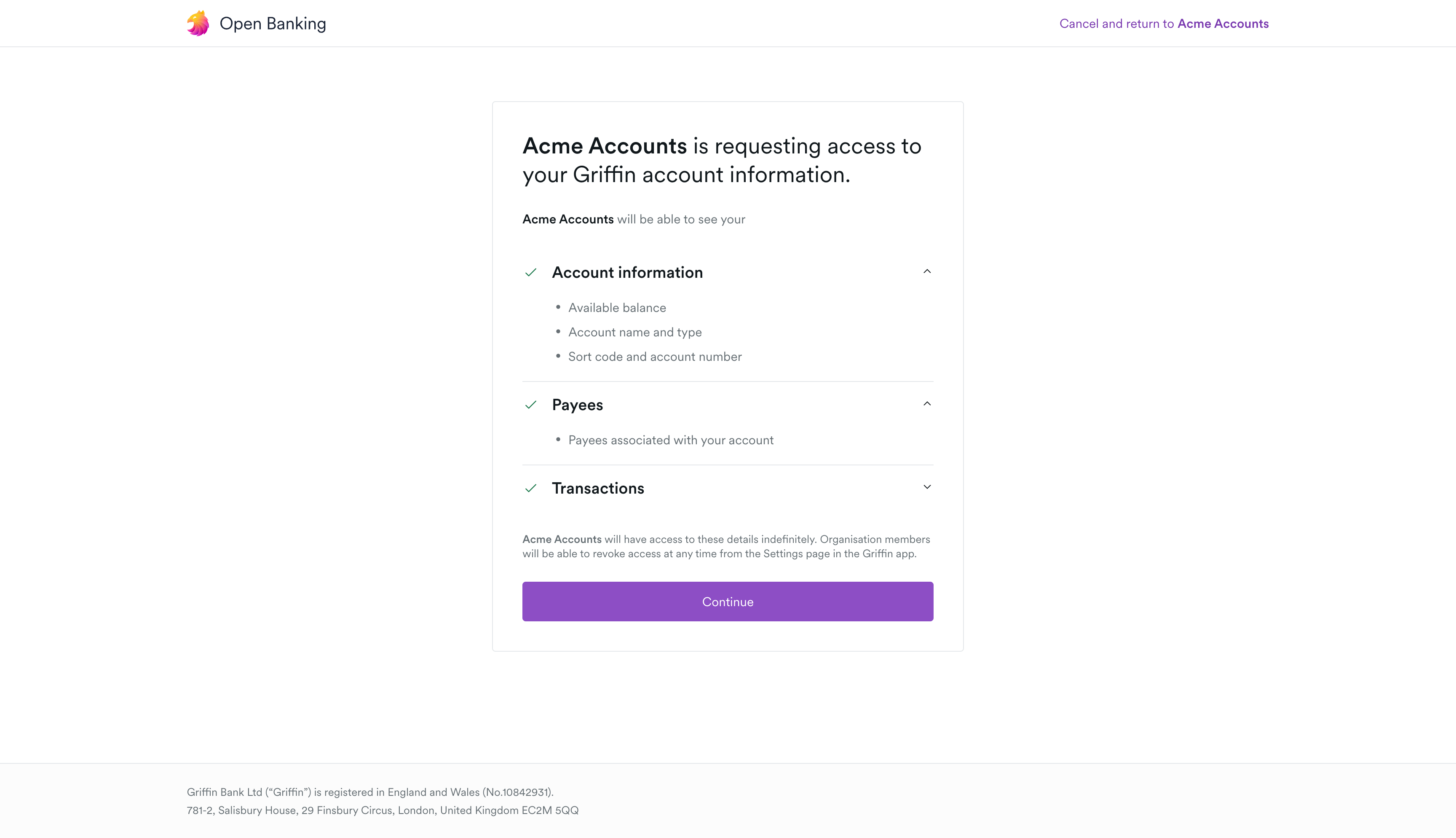1456x838 pixels.
Task: Click the upward chevron next to Payees
Action: coord(927,403)
